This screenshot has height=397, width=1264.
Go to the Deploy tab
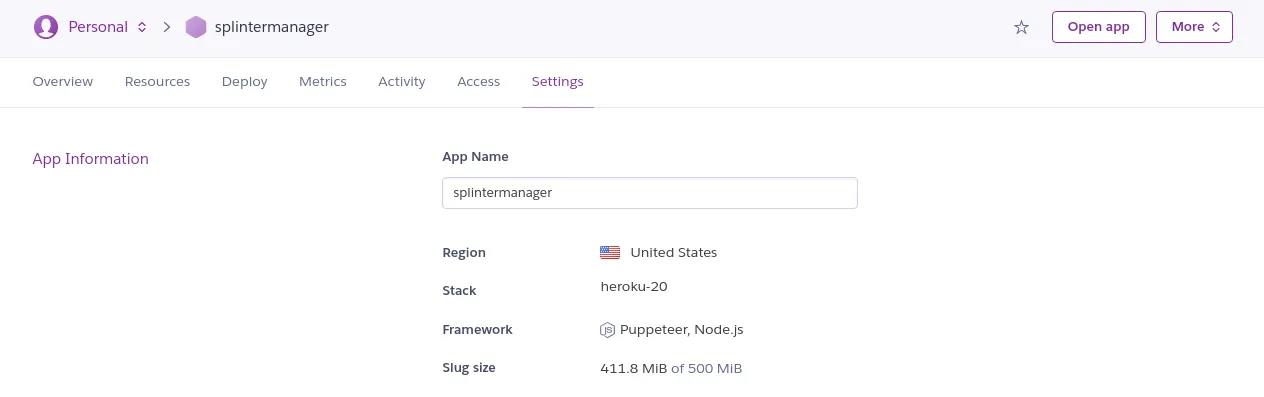[245, 81]
